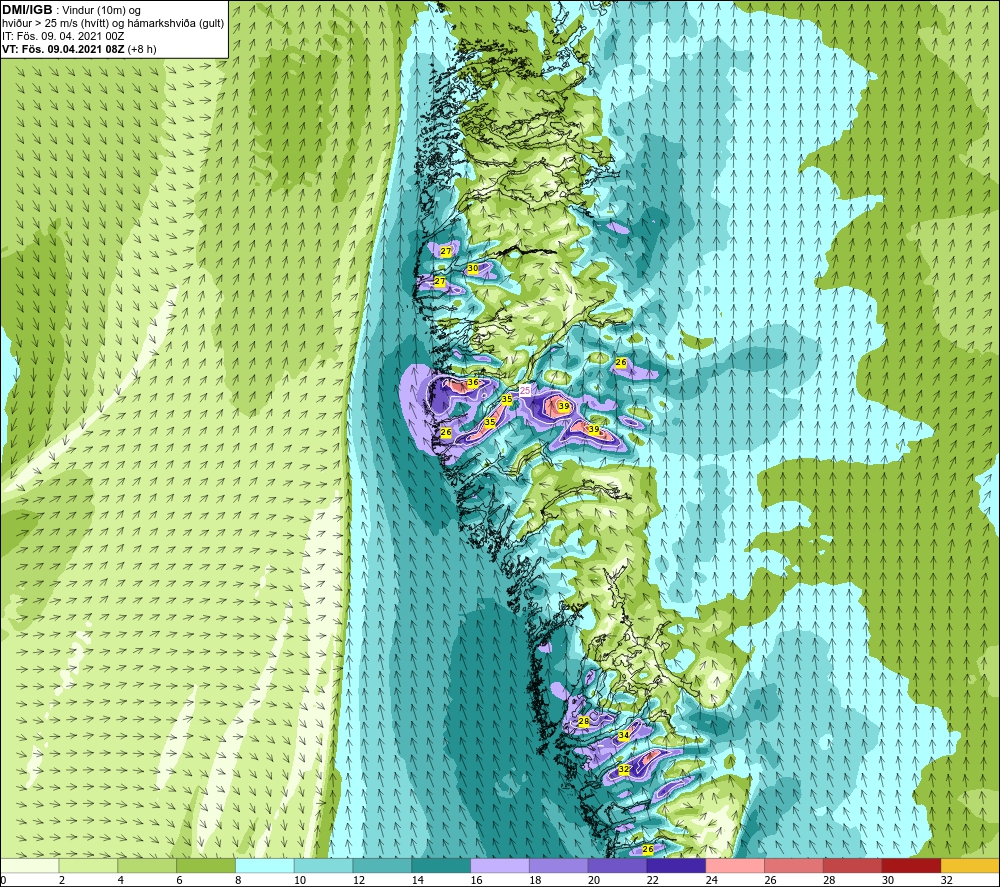Click the legend tick number '12'
The height and width of the screenshot is (887, 1000).
(x=359, y=880)
